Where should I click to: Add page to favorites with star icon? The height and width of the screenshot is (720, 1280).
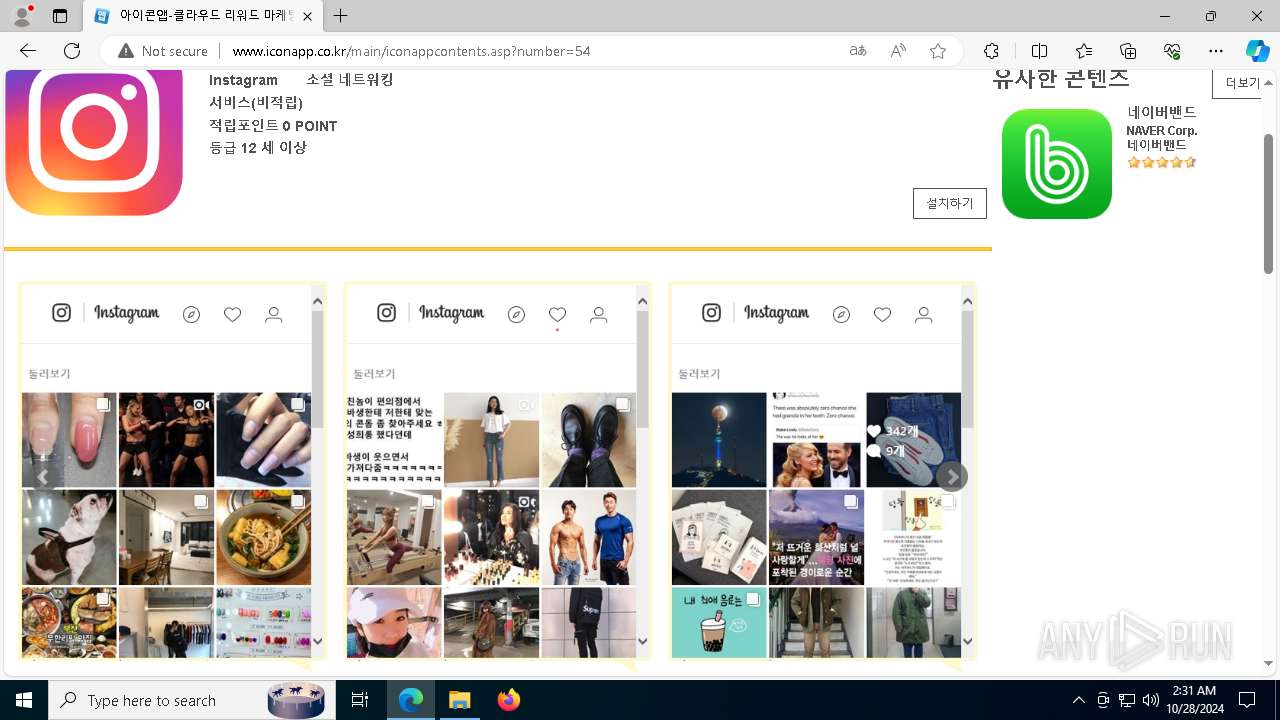[x=938, y=51]
